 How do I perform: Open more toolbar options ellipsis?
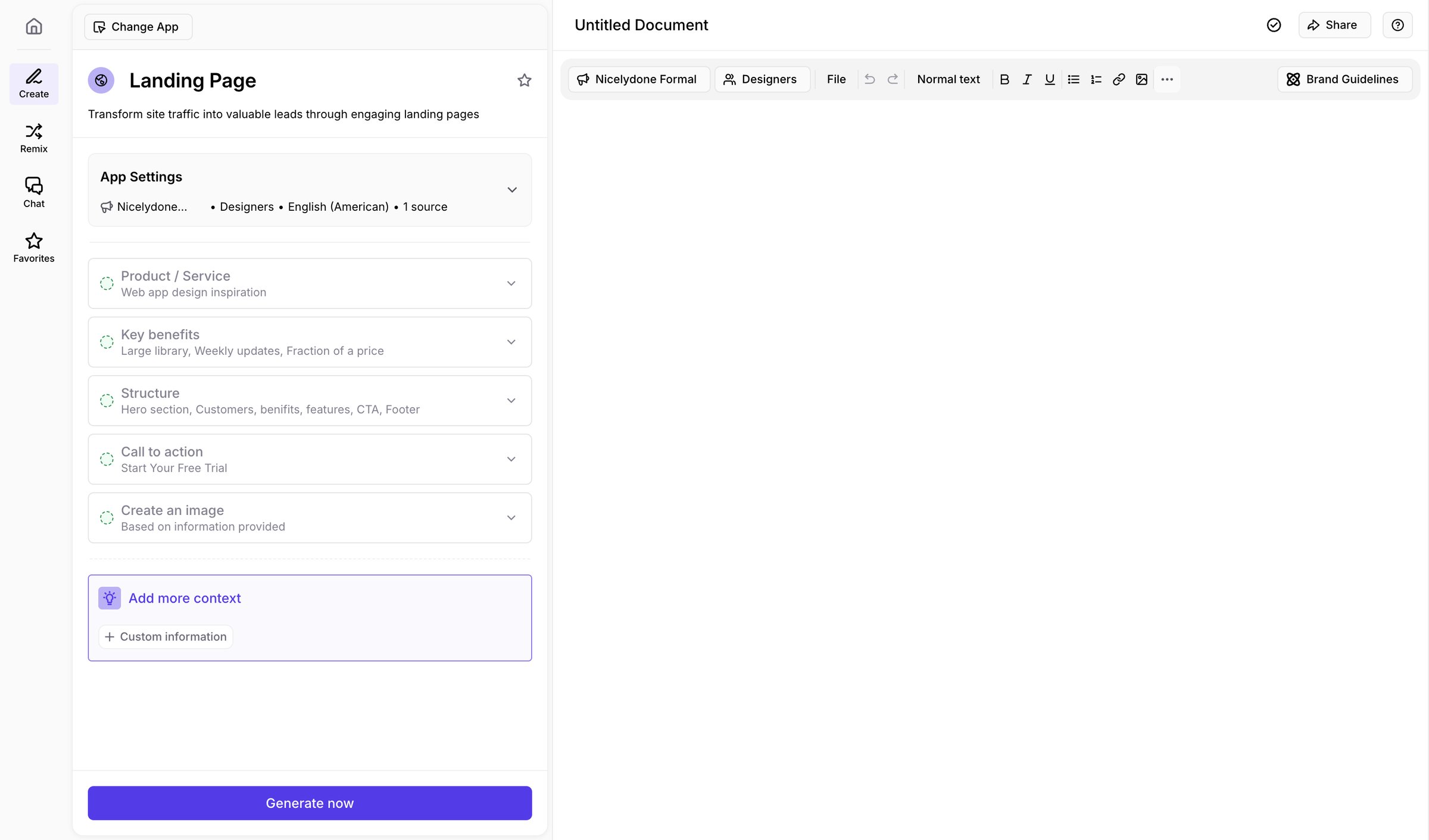coord(1167,79)
